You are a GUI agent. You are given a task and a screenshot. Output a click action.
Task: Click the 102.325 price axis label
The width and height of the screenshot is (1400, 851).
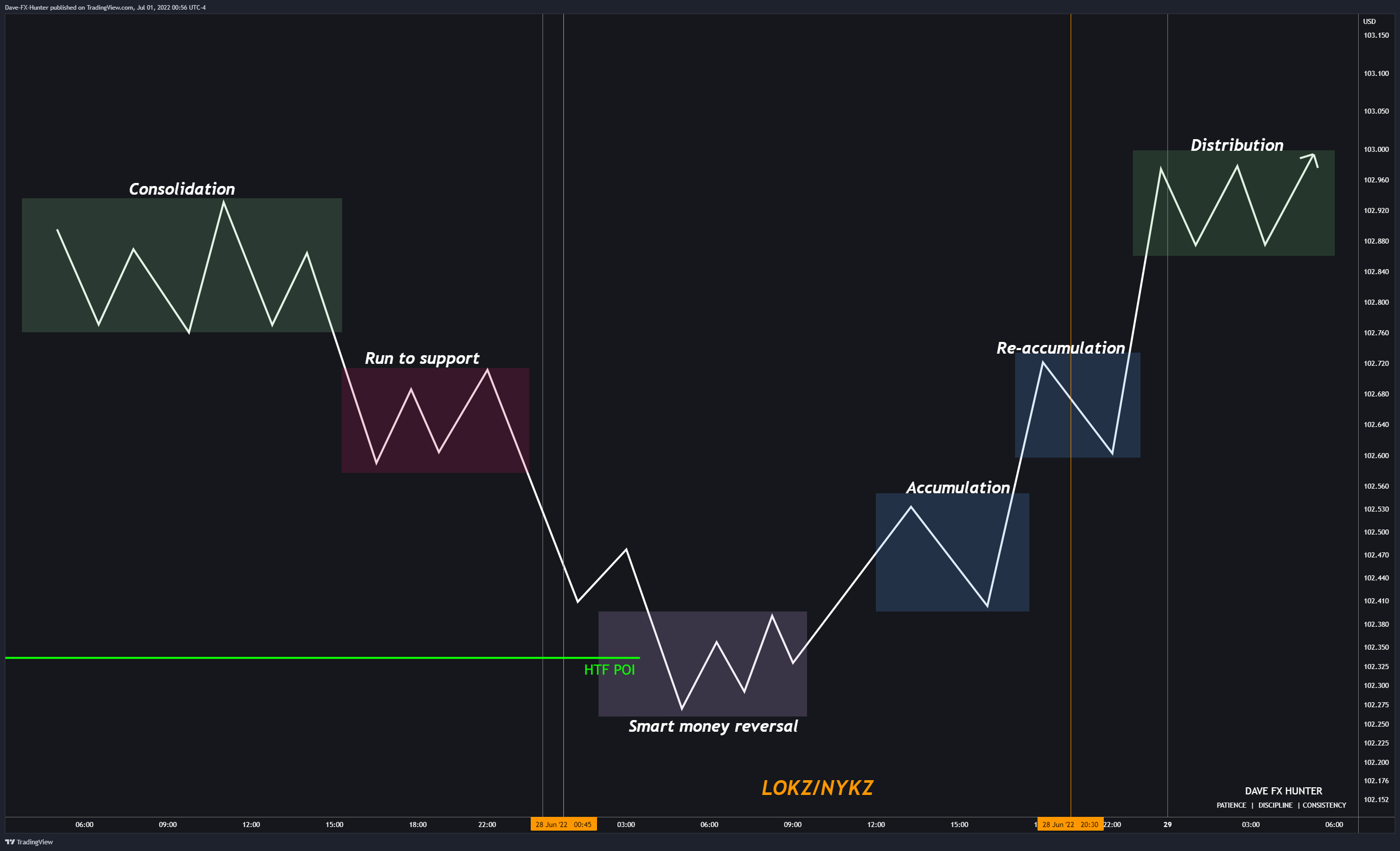[1376, 667]
